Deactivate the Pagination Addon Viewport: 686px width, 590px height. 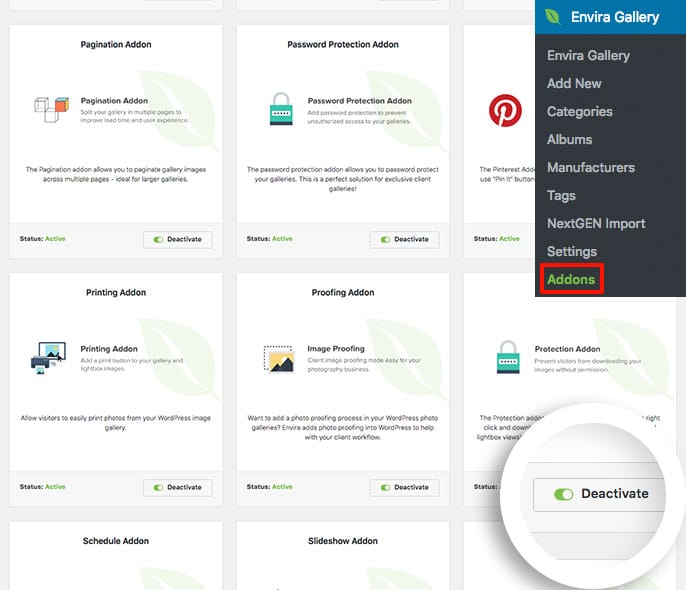click(178, 240)
